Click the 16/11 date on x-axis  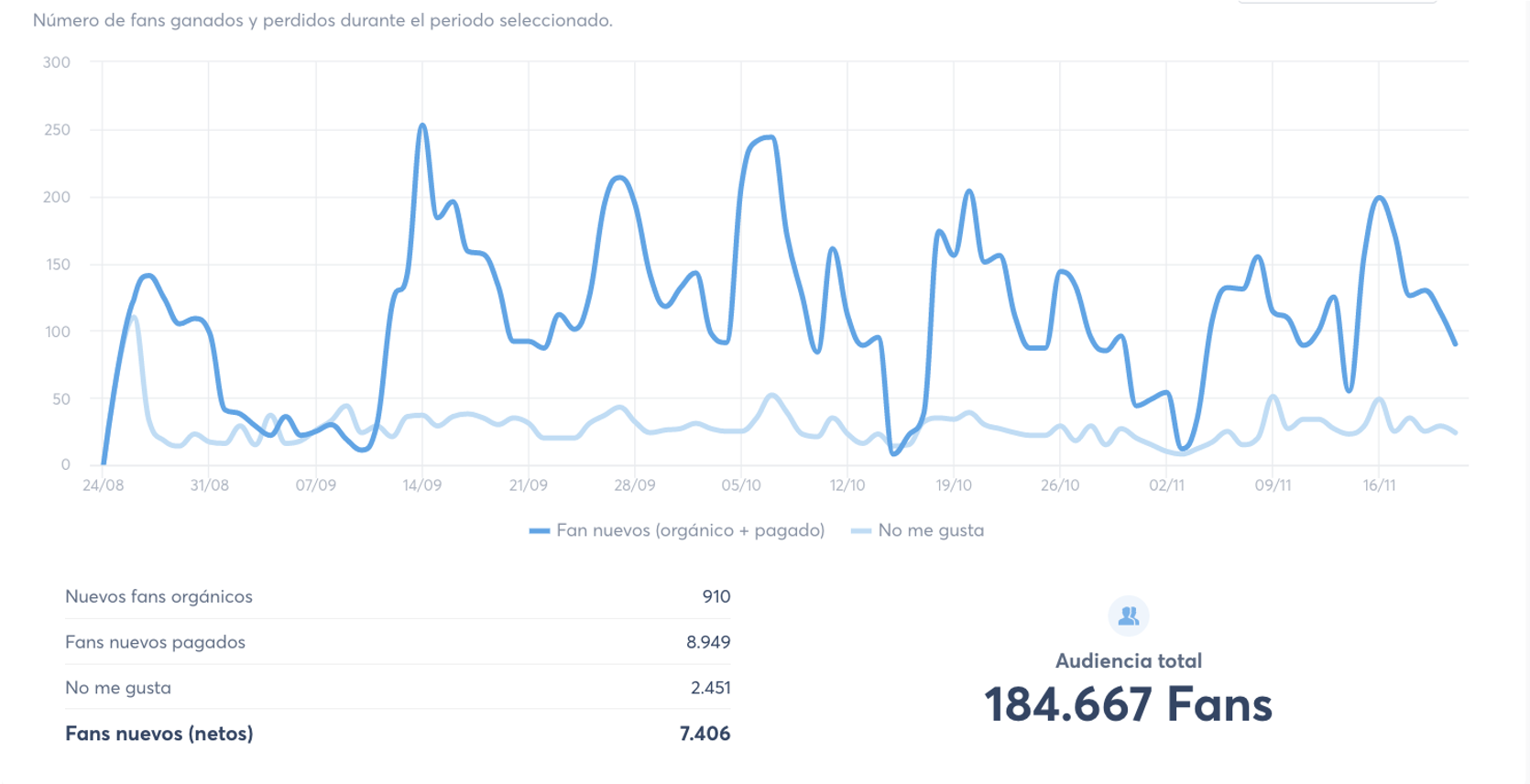point(1379,485)
